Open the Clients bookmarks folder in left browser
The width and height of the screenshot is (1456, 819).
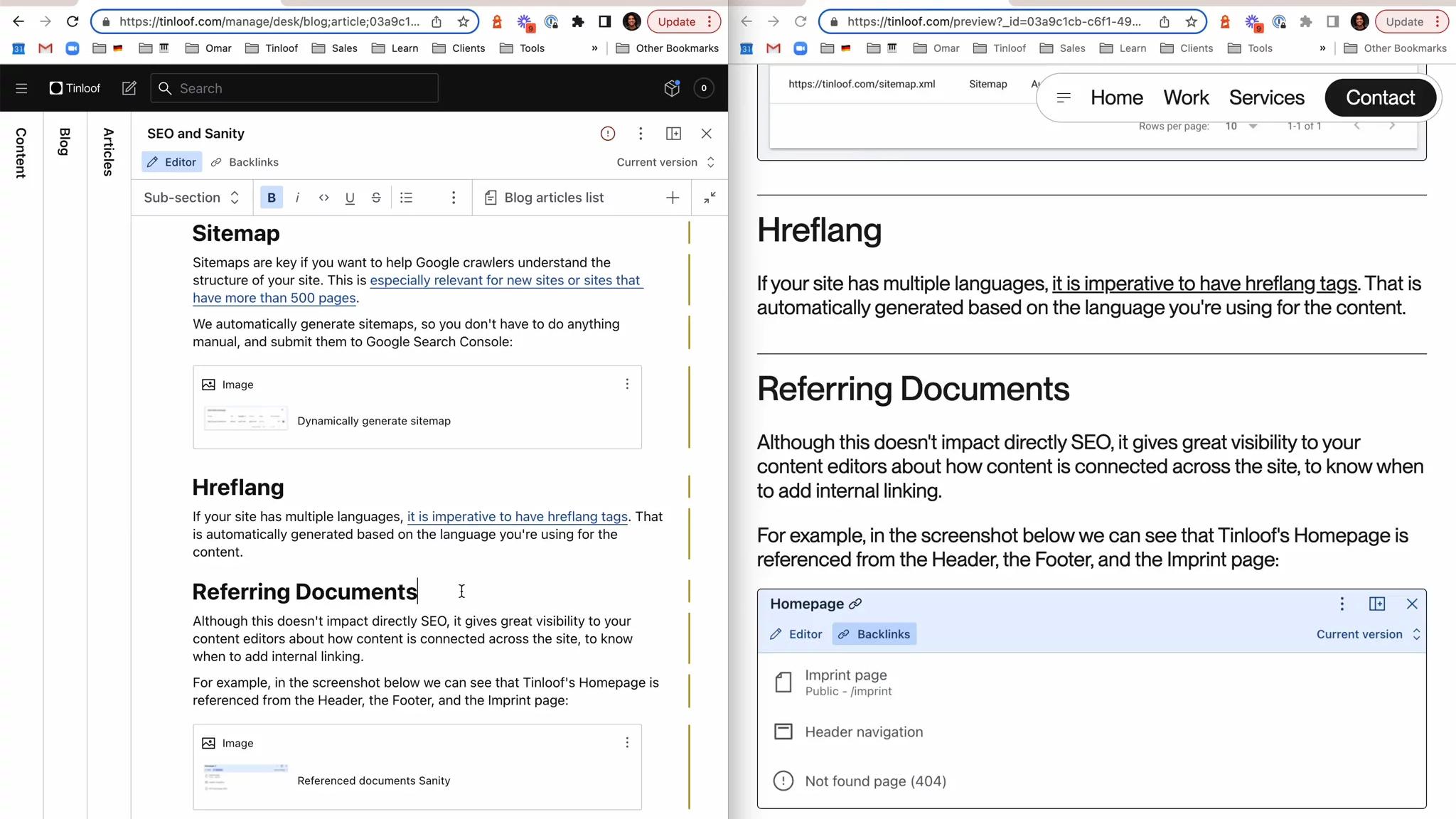[x=459, y=48]
